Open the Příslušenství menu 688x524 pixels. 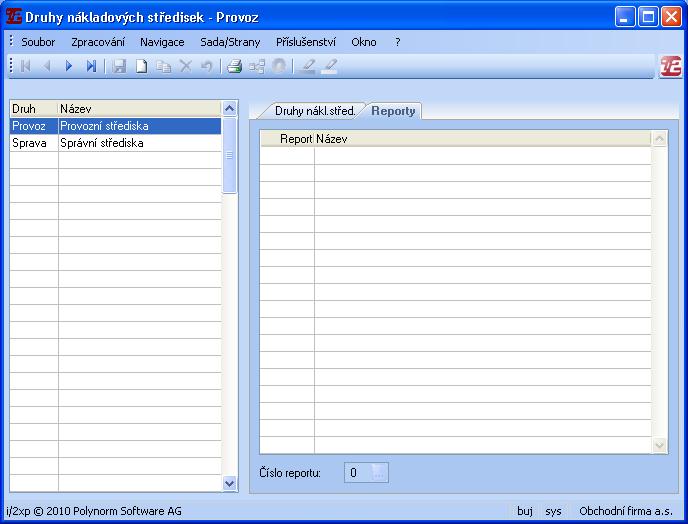(306, 42)
